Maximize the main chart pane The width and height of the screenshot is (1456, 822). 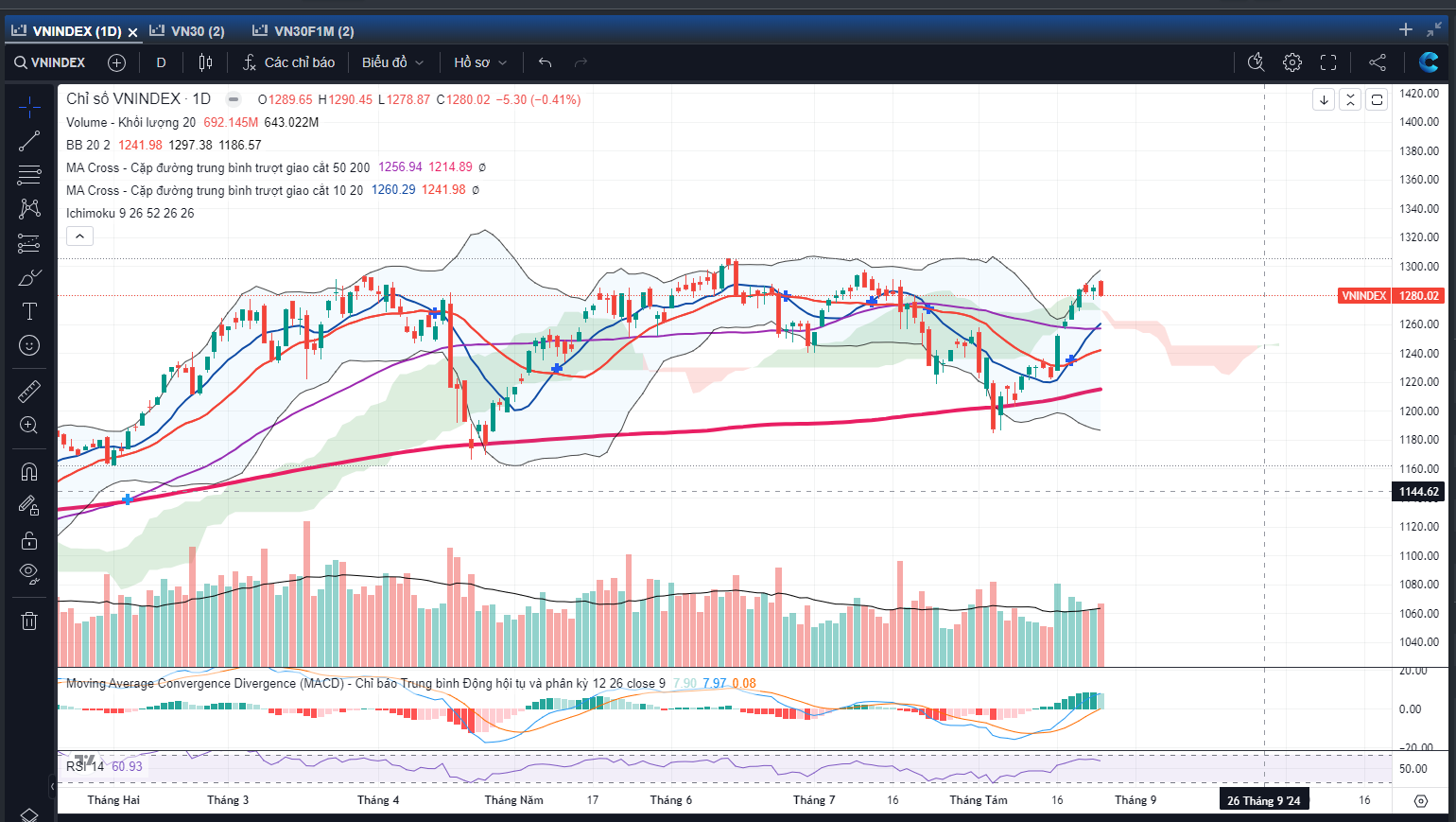pyautogui.click(x=1378, y=99)
